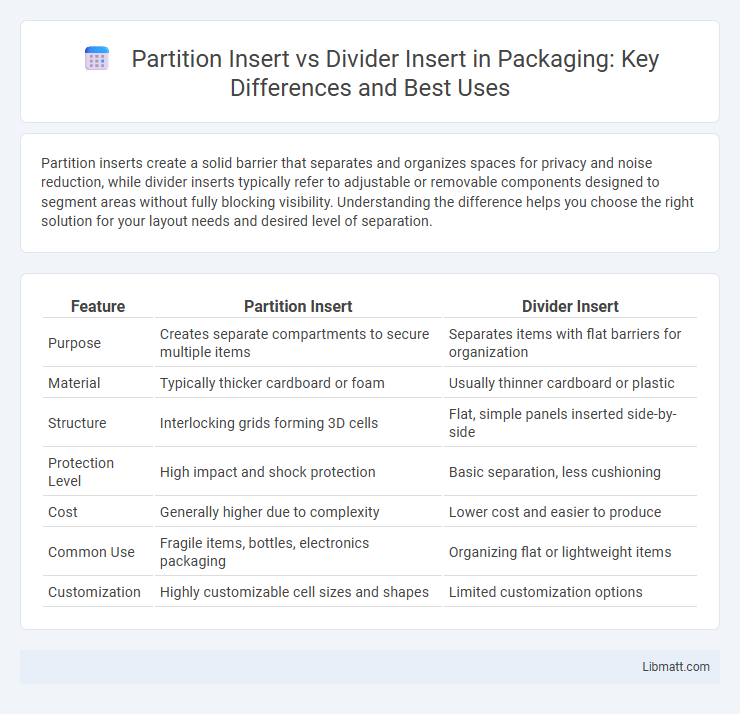
Task: Select 'Separates items with flat barriers' cell
Action: point(570,343)
